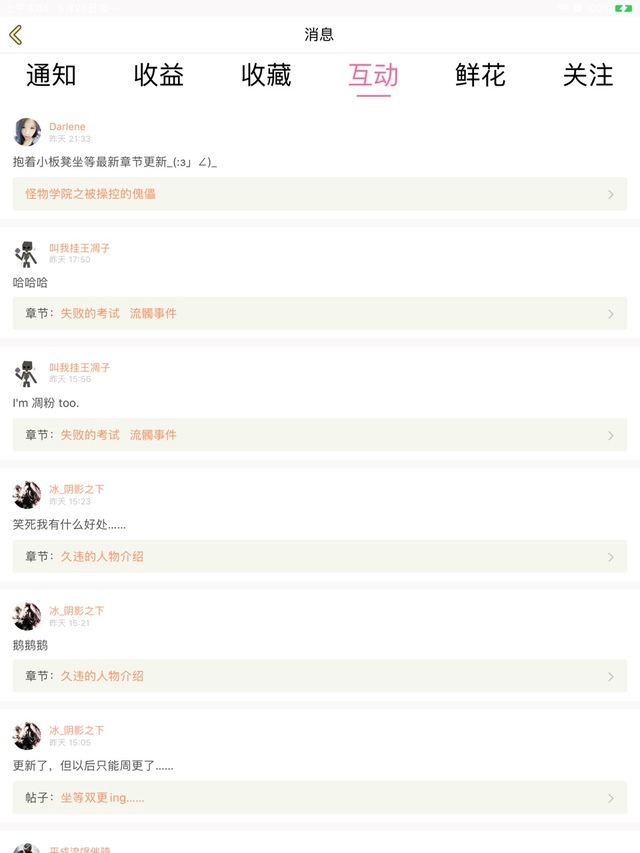Viewport: 640px width, 853px height.
Task: Select the 关注 tab
Action: click(x=588, y=75)
